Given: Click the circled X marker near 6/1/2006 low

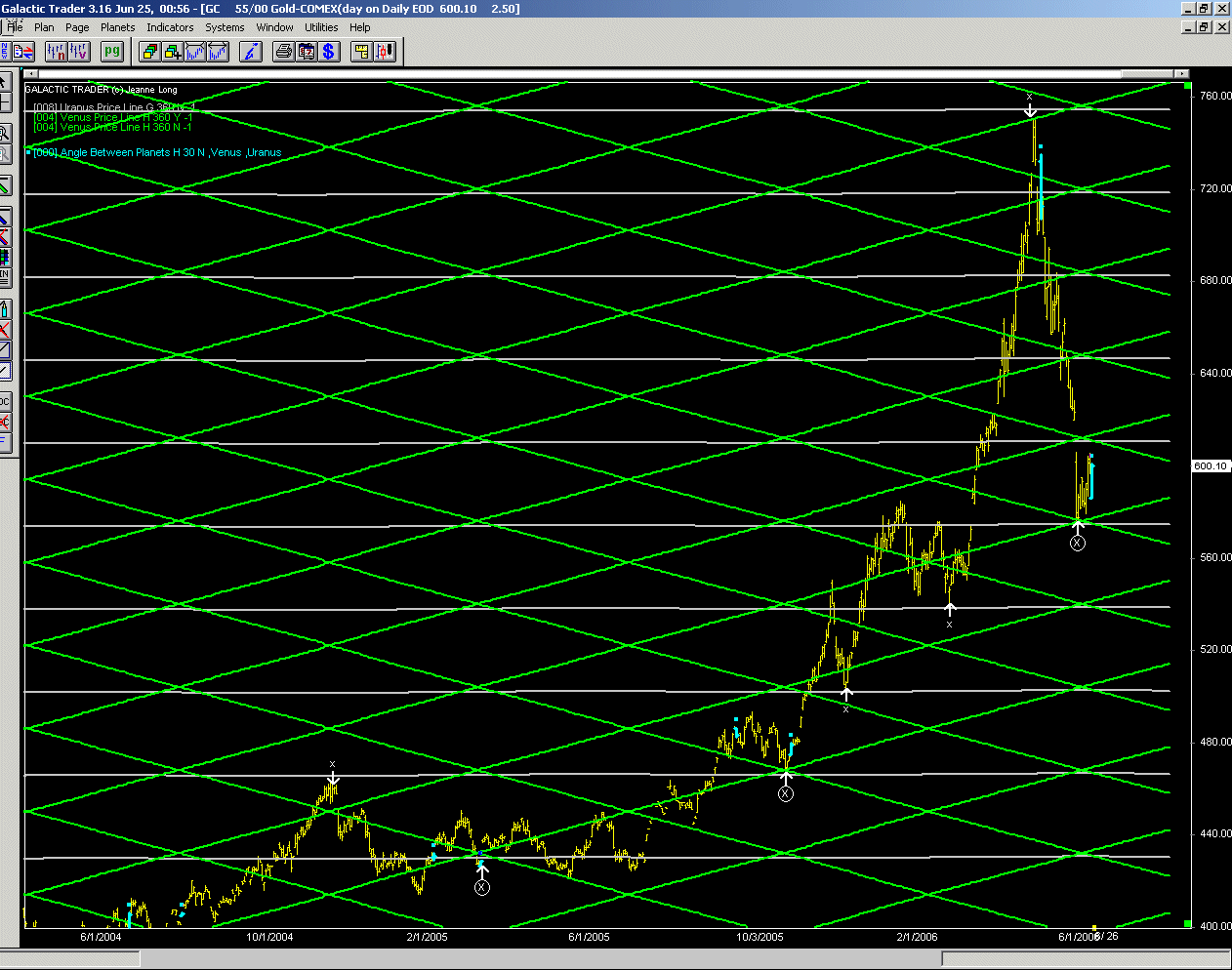Looking at the screenshot, I should click(1077, 543).
